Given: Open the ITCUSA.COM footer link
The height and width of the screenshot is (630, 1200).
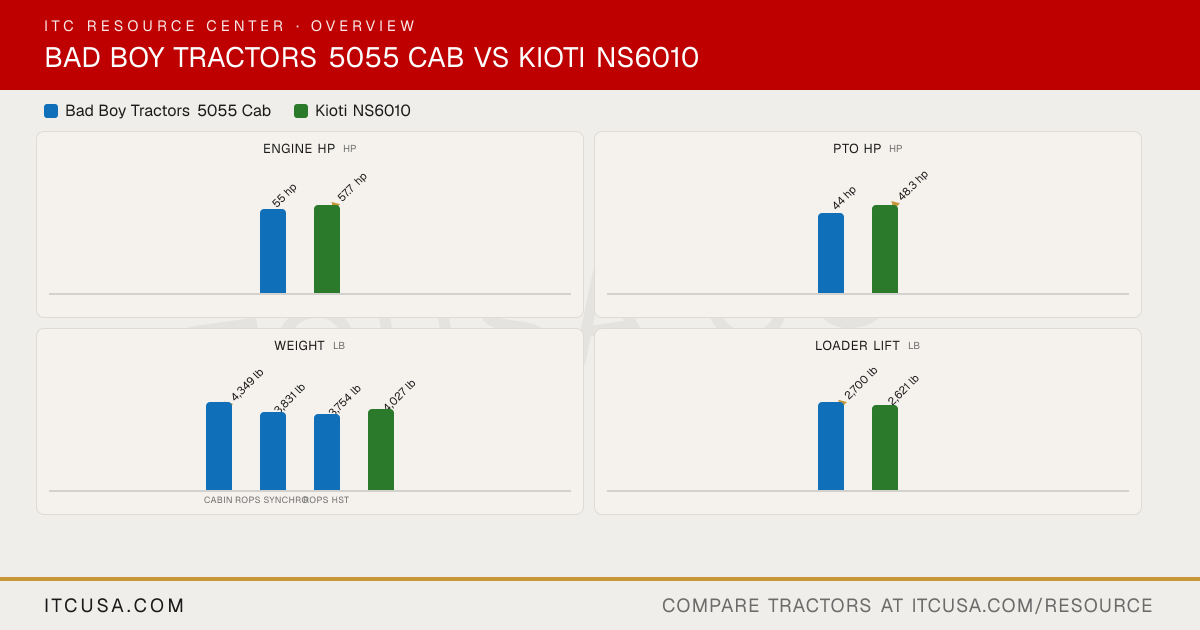Looking at the screenshot, I should point(115,605).
